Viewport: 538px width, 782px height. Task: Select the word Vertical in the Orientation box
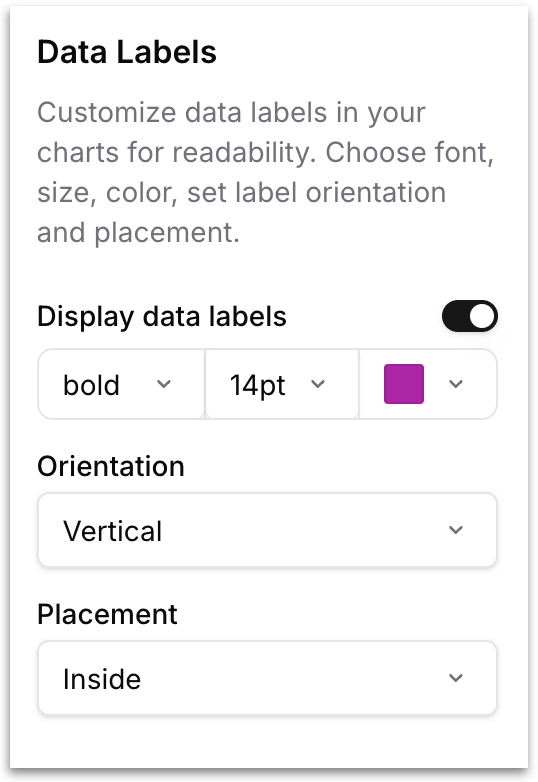[x=113, y=531]
